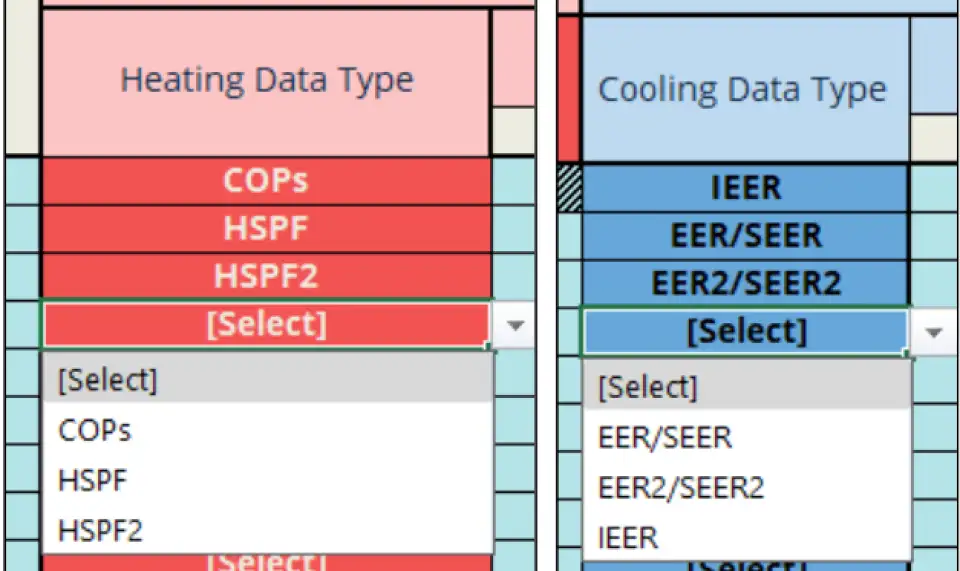
Task: Open the Heating Data Type dropdown arrow
Action: point(516,325)
